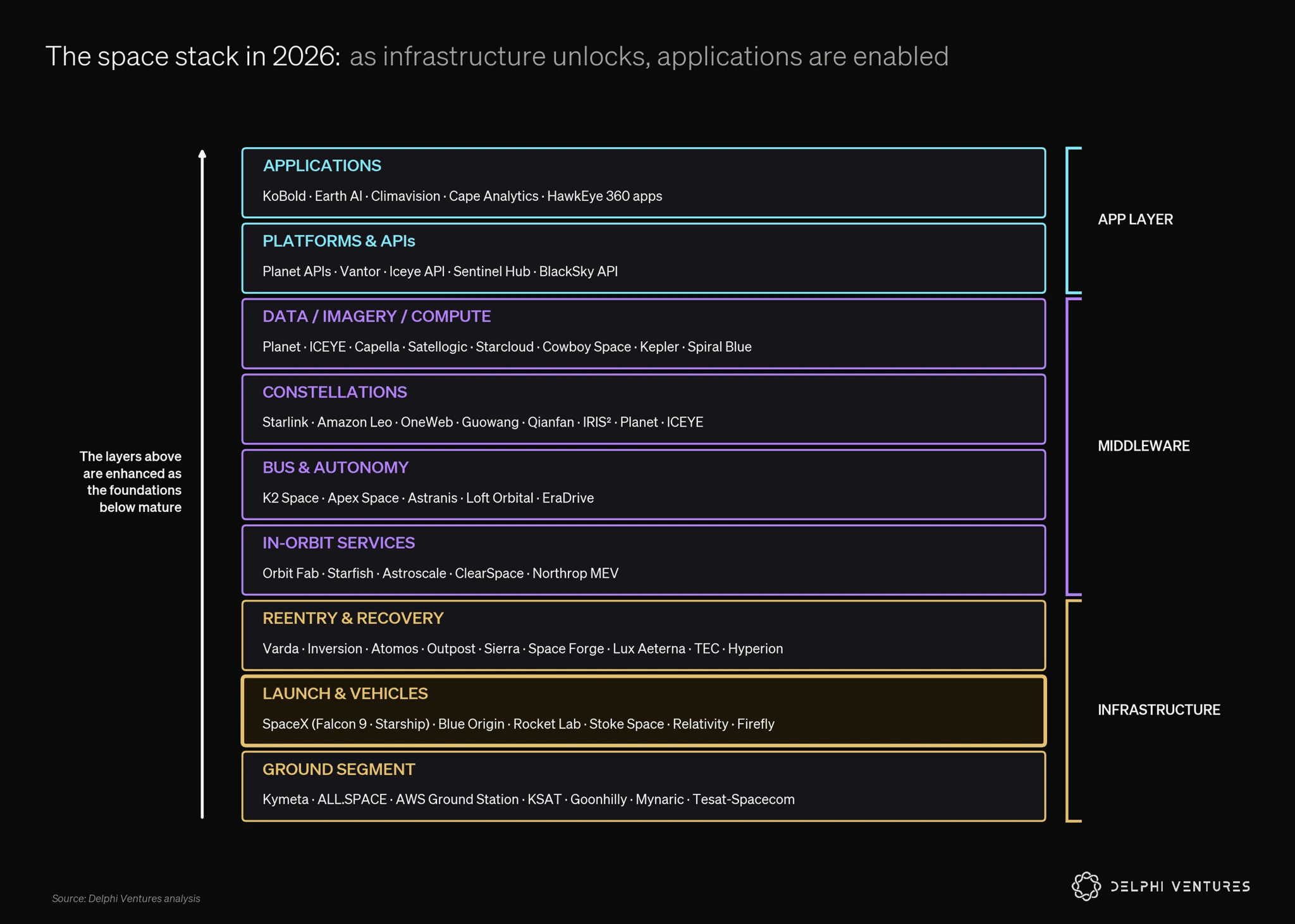Click 'Satellogic' in Data / Imagery row
The height and width of the screenshot is (924, 1295).
point(438,347)
